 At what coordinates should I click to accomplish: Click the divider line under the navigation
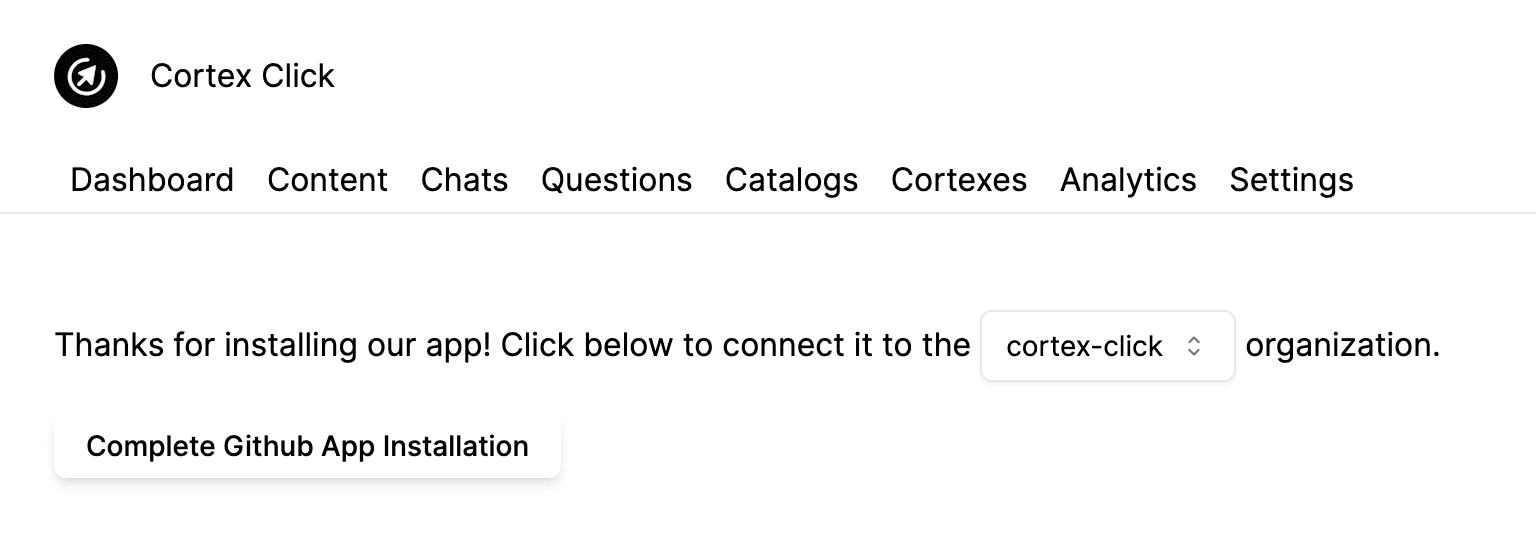coord(768,213)
